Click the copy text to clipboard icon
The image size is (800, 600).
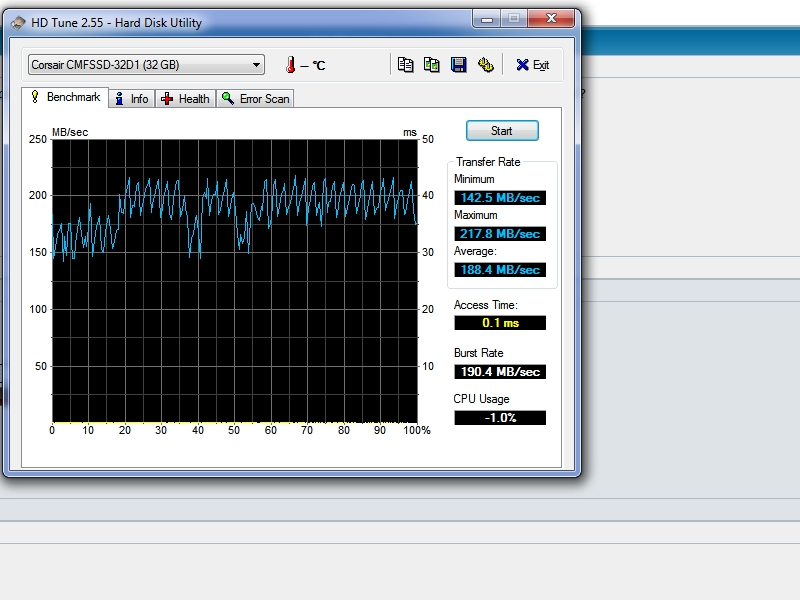pos(405,65)
